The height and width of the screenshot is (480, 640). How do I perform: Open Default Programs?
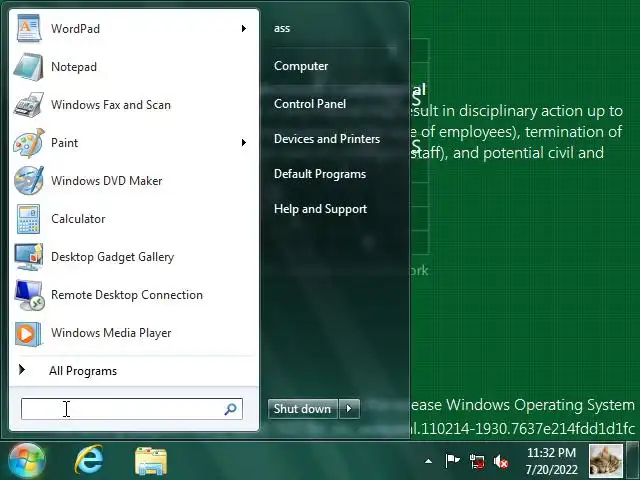pyautogui.click(x=320, y=174)
